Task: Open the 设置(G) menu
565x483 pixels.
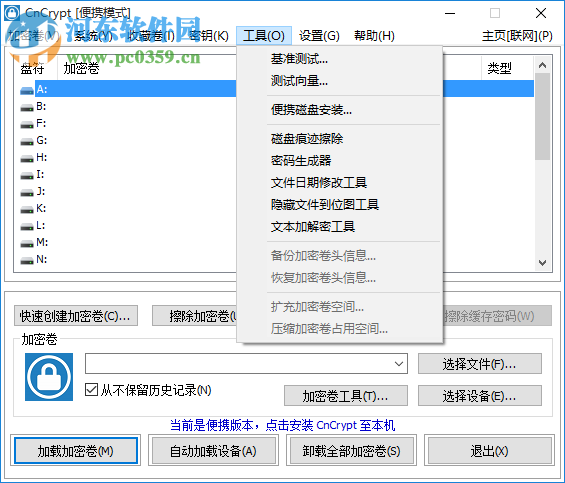Action: point(319,36)
